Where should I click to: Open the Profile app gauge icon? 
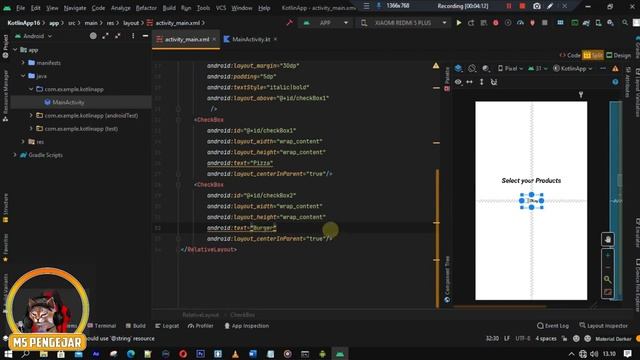pos(520,23)
